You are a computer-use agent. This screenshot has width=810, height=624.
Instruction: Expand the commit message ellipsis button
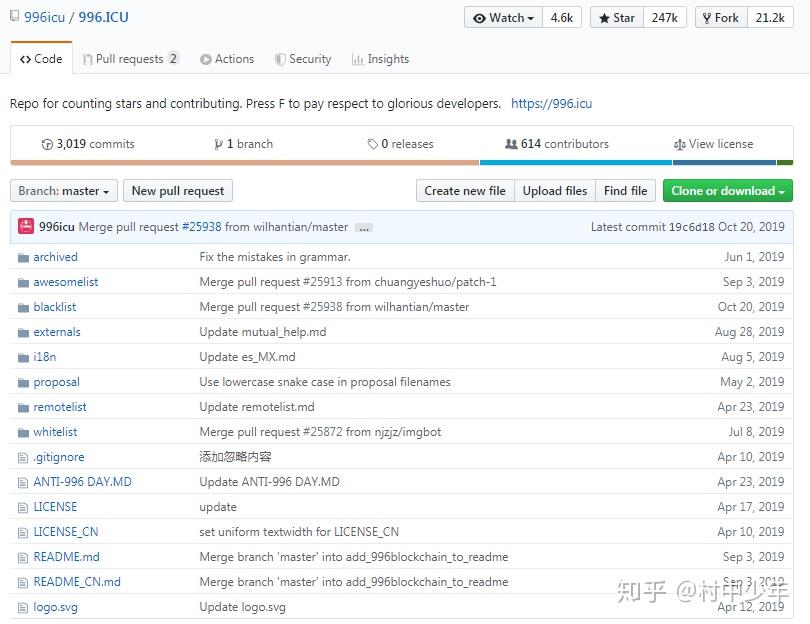pos(364,227)
